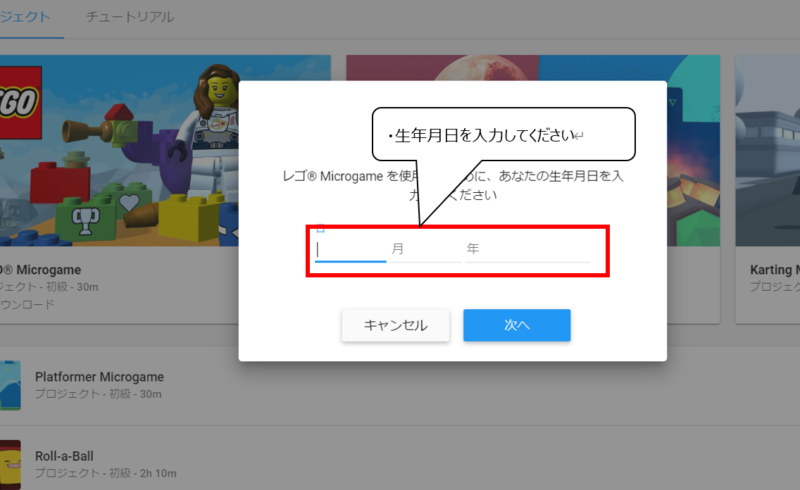Click the Karting card title text

click(774, 270)
